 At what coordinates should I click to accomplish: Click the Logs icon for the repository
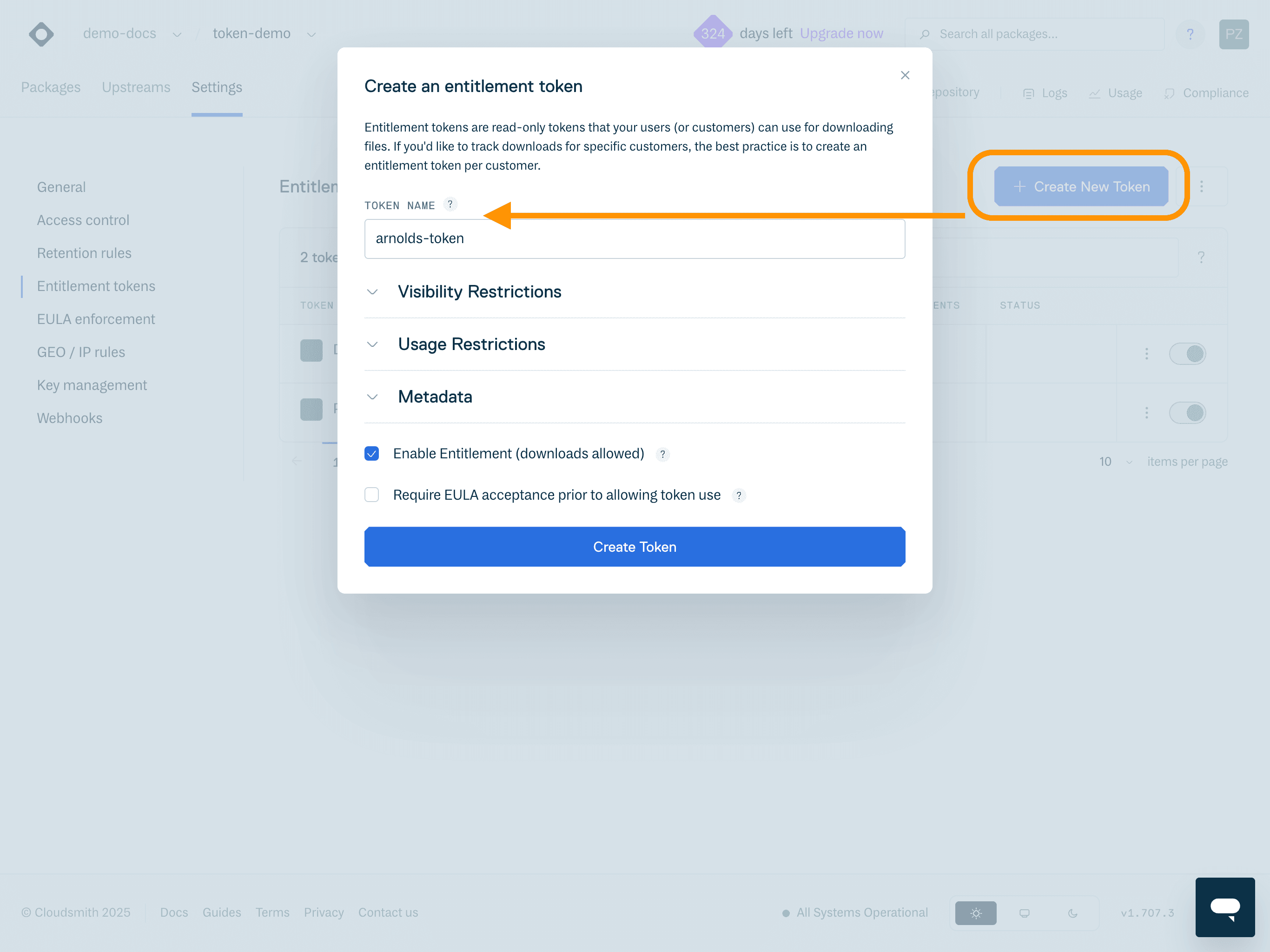point(1029,93)
